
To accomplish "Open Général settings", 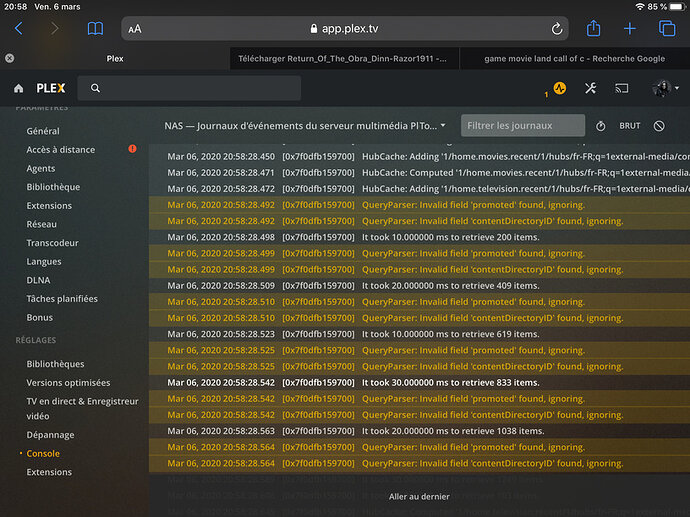I will pos(43,131).
